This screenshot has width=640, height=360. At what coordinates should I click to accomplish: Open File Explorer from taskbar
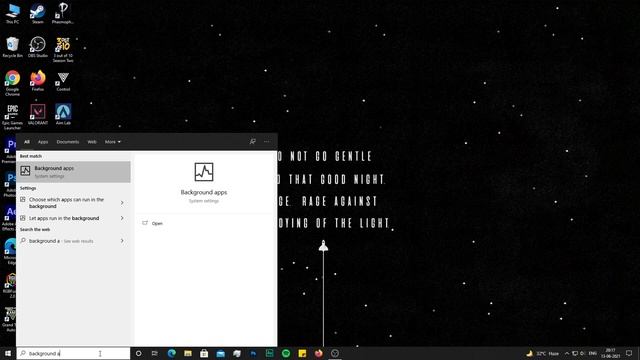(x=188, y=353)
